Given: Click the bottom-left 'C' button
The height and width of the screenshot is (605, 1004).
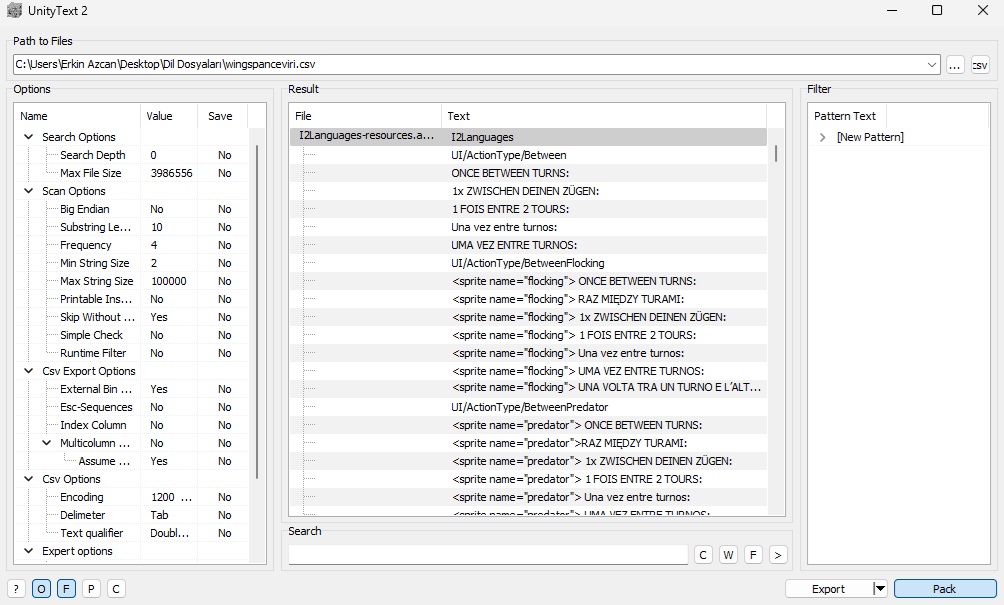Looking at the screenshot, I should [116, 589].
